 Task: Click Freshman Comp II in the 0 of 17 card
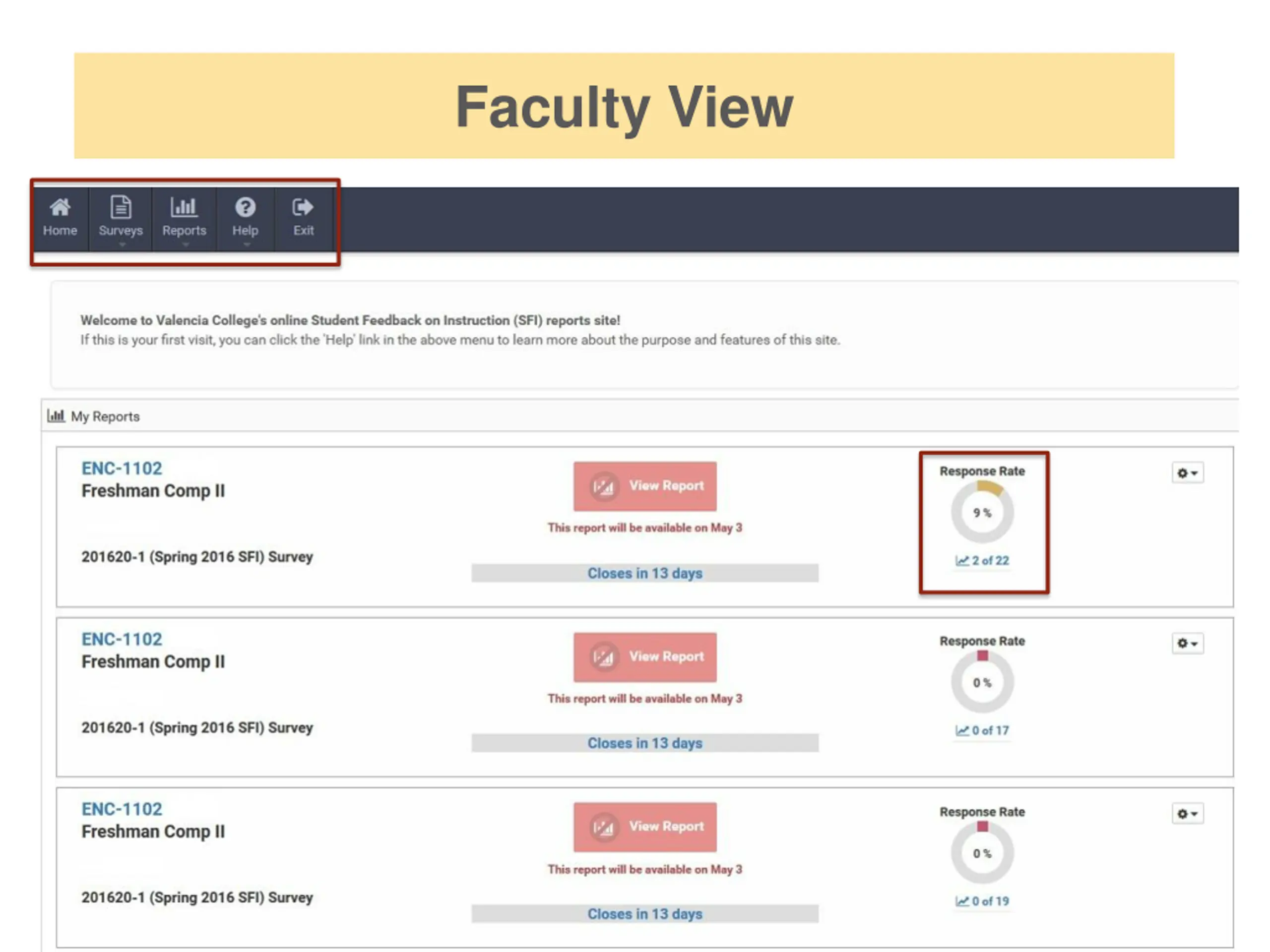tap(153, 662)
